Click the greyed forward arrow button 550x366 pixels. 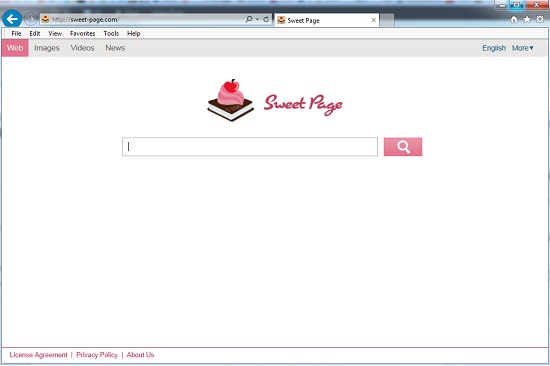point(31,19)
